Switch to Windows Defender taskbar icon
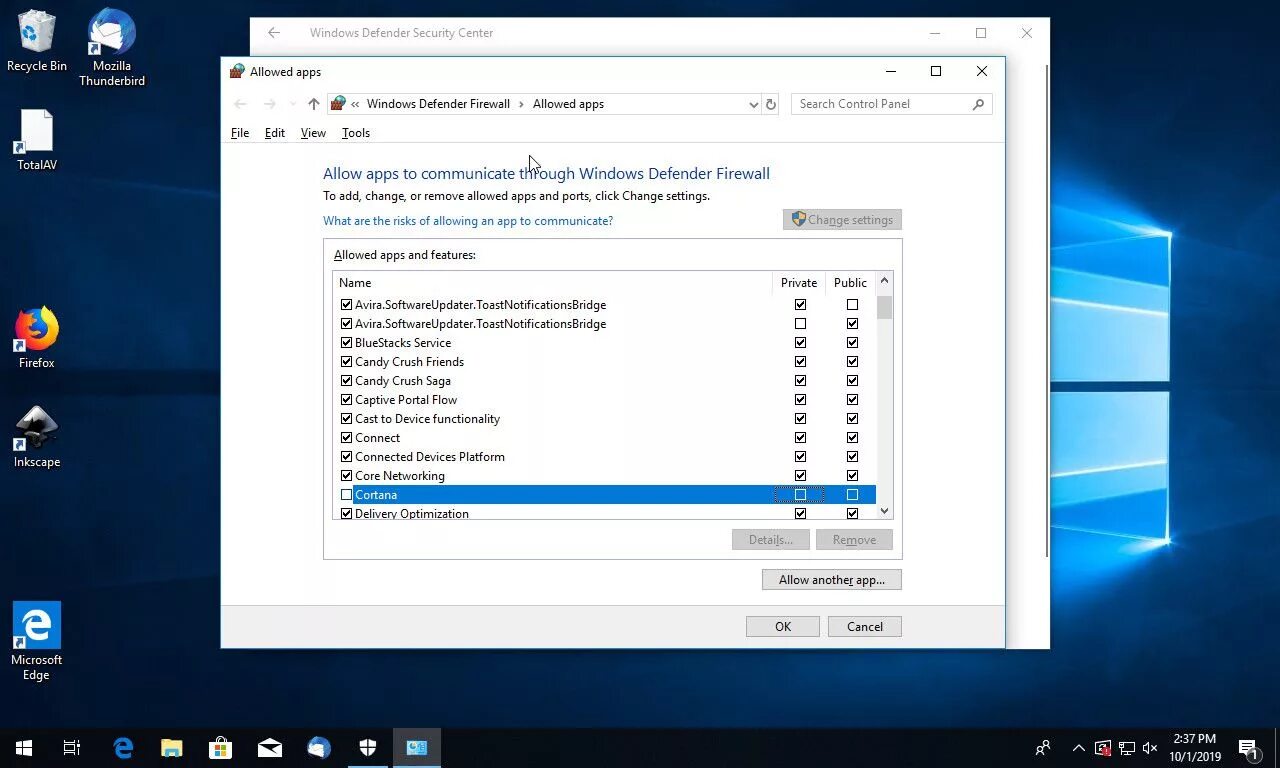1280x768 pixels. 367,747
